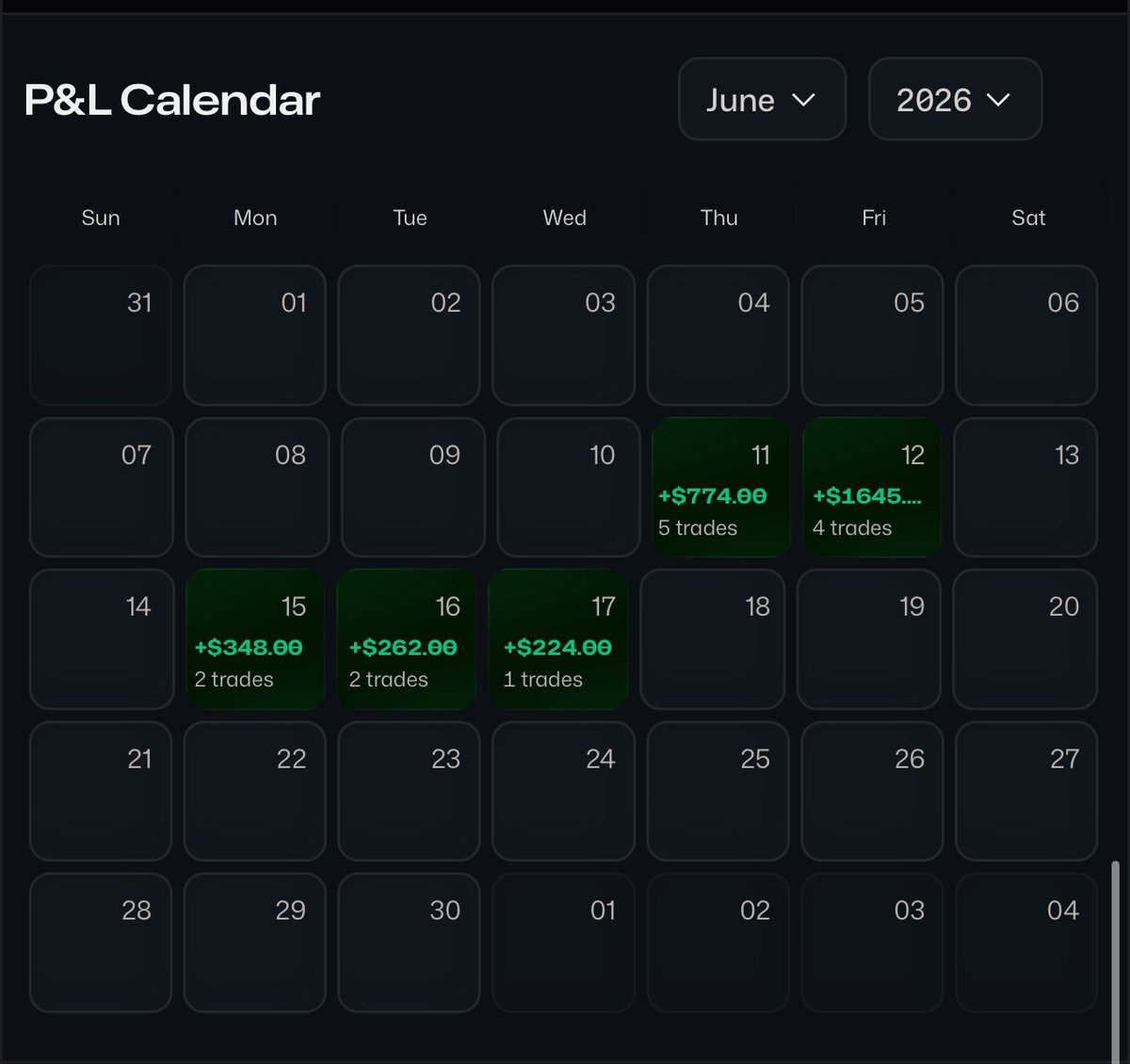Select the day 07 calendar cell
This screenshot has width=1130, height=1064.
coord(102,487)
